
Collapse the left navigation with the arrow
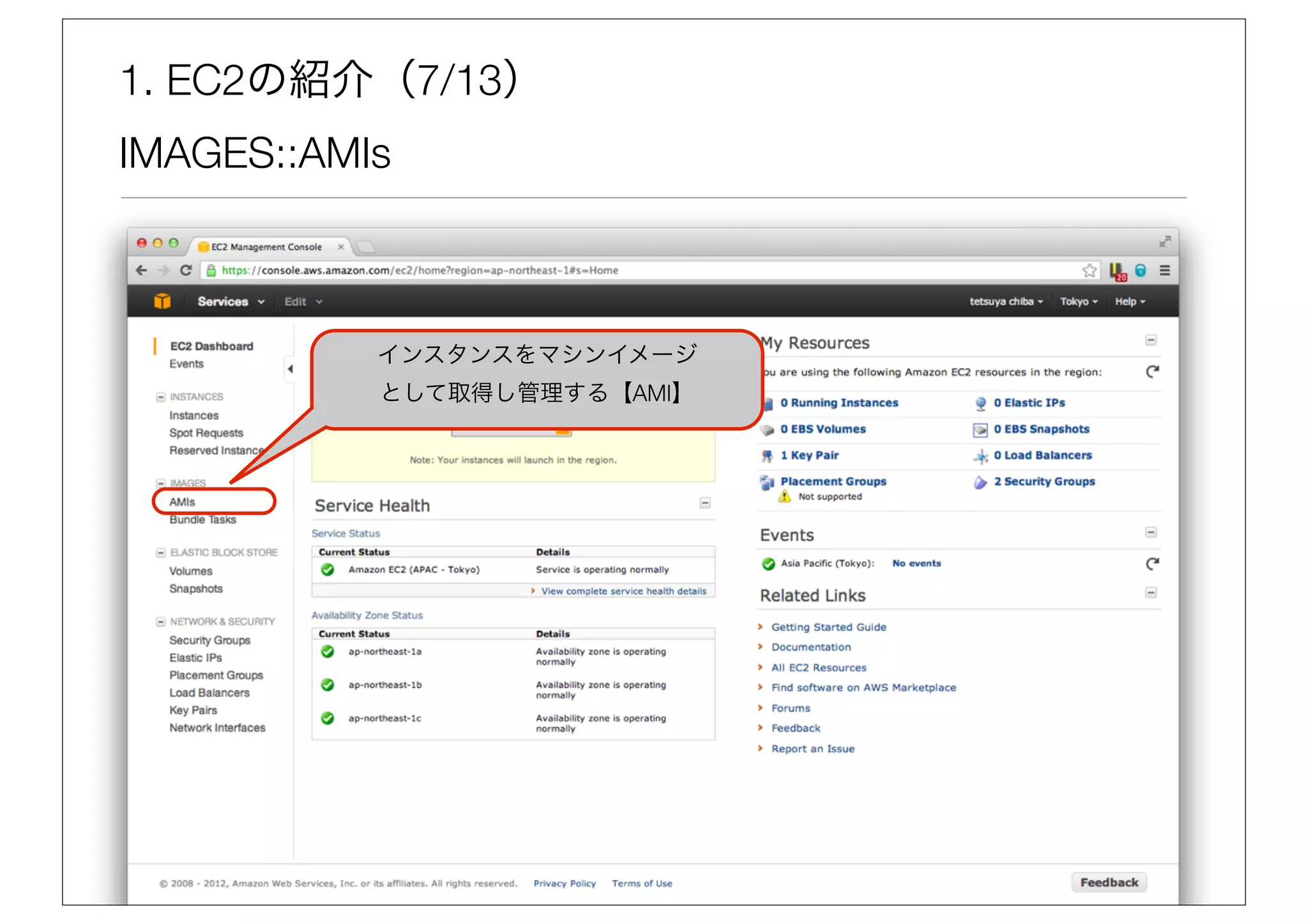click(290, 368)
